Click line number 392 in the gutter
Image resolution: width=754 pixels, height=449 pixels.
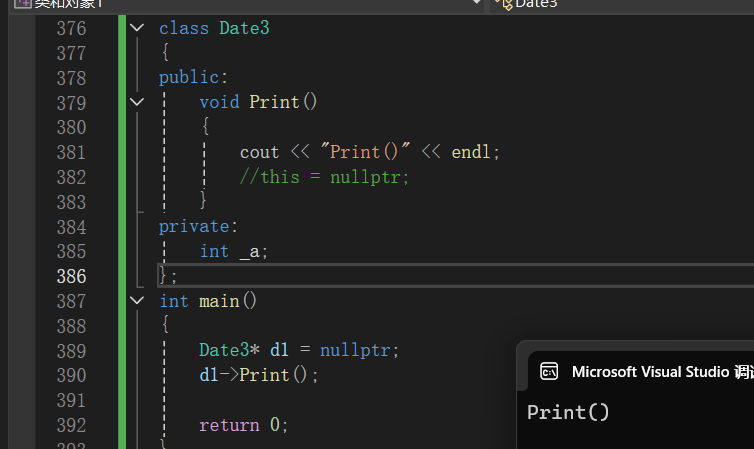coord(71,425)
